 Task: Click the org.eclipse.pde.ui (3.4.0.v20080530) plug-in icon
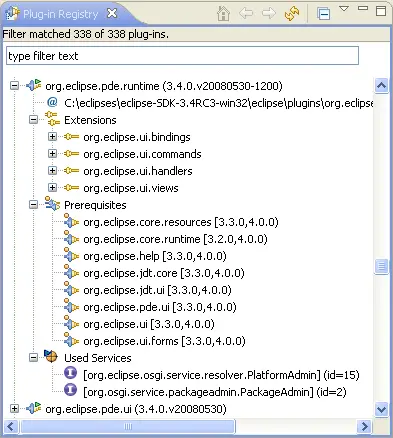[34, 408]
